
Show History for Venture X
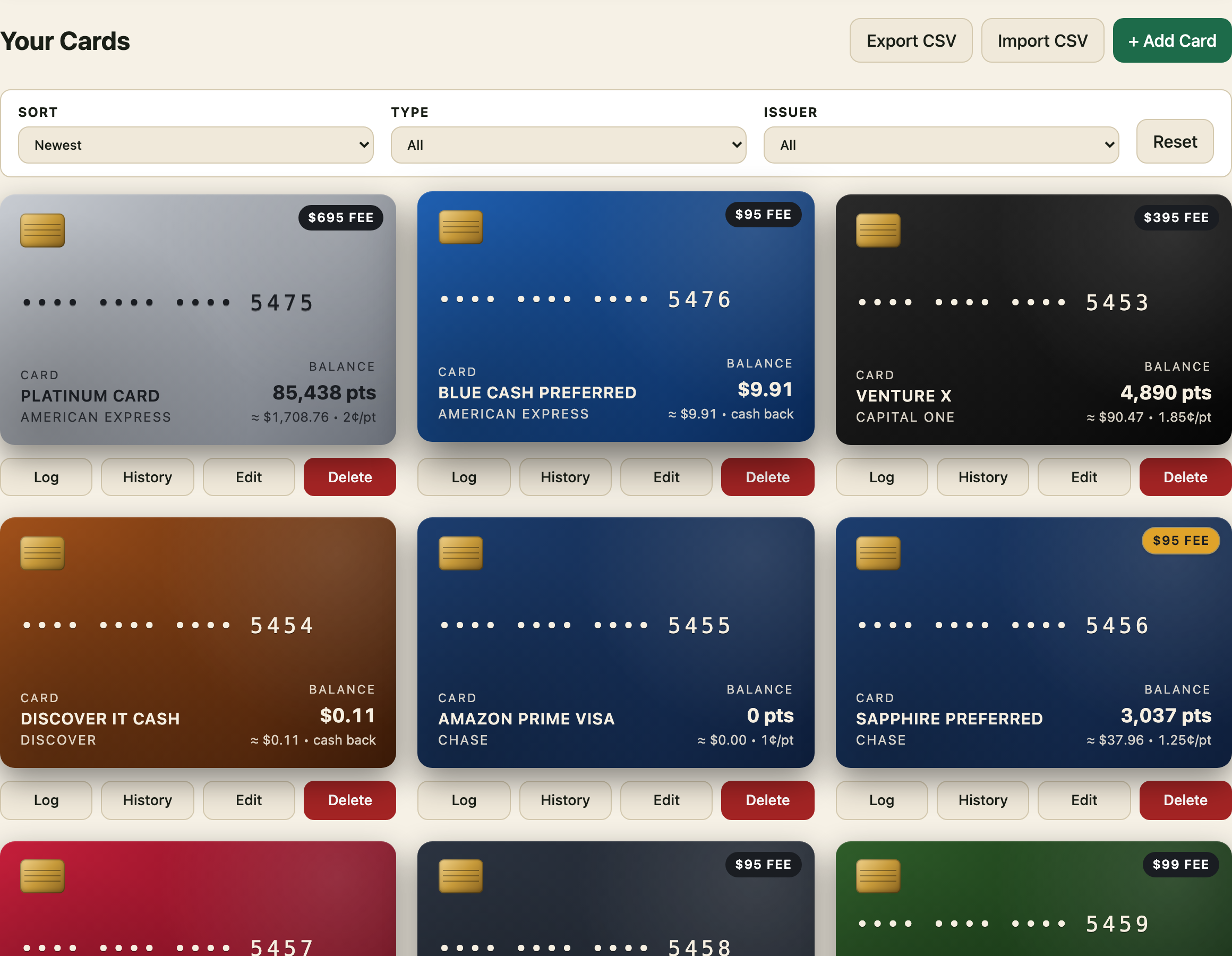coord(982,477)
